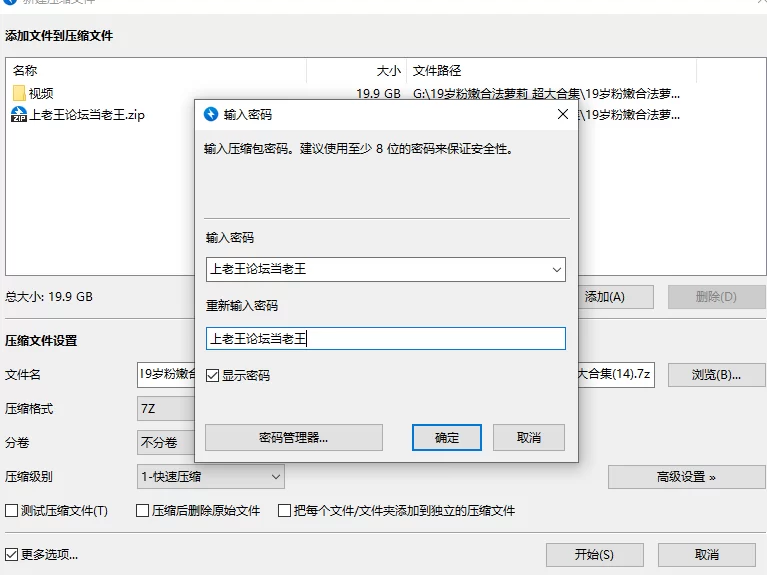Enable 压缩后删除原始文件 checkbox
The width and height of the screenshot is (767, 575).
(142, 511)
